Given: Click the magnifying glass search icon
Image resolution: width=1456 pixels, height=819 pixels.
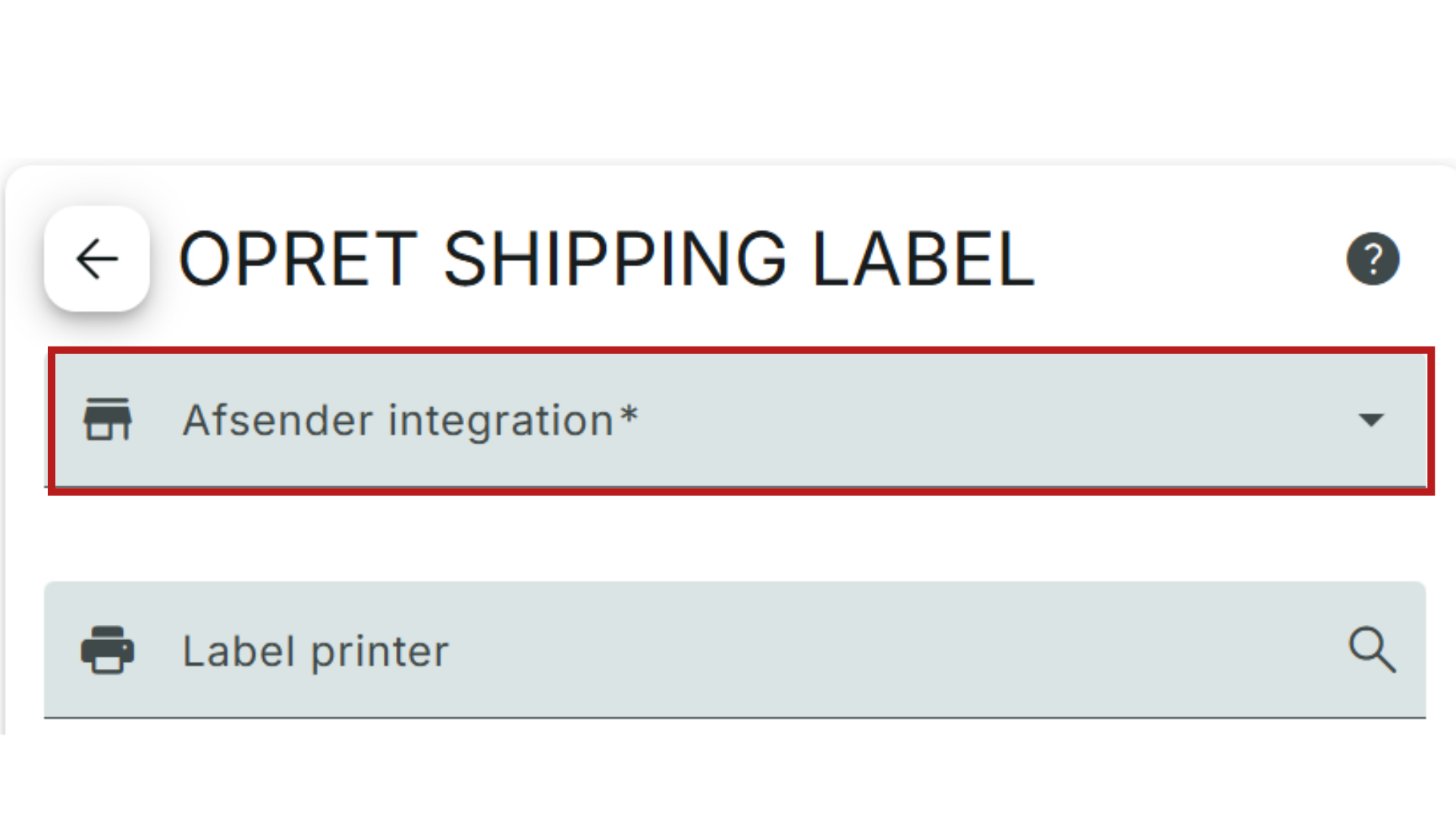Looking at the screenshot, I should (1372, 650).
